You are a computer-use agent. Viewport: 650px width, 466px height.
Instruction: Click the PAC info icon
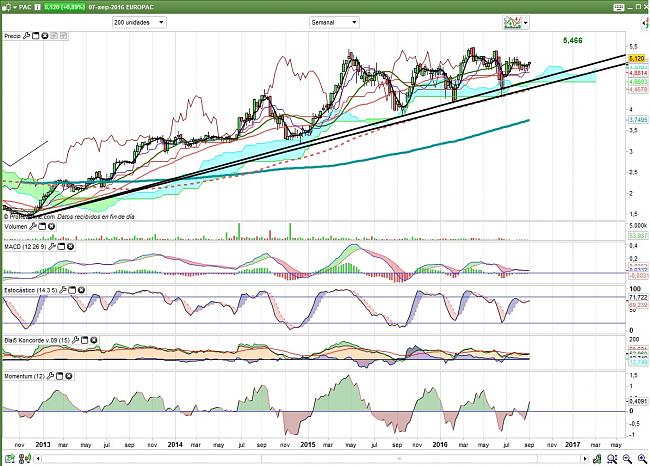tap(37, 7)
